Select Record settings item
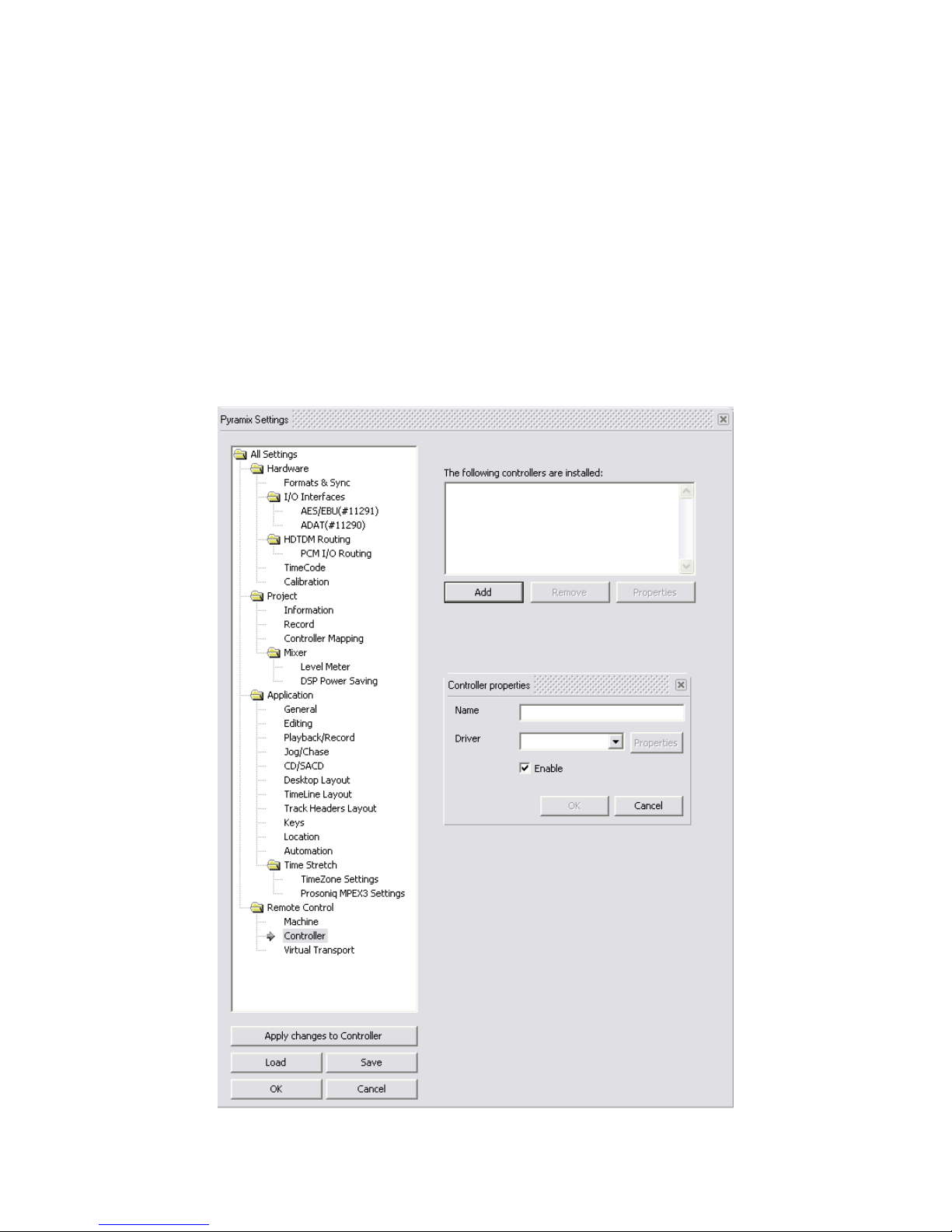The width and height of the screenshot is (952, 1232). (299, 624)
